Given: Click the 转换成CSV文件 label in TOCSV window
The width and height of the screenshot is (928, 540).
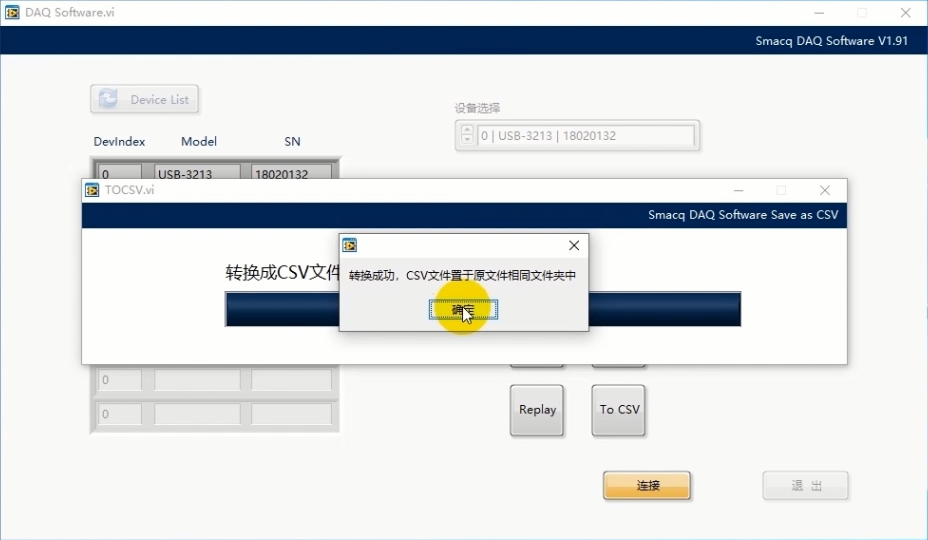Looking at the screenshot, I should coord(282,272).
